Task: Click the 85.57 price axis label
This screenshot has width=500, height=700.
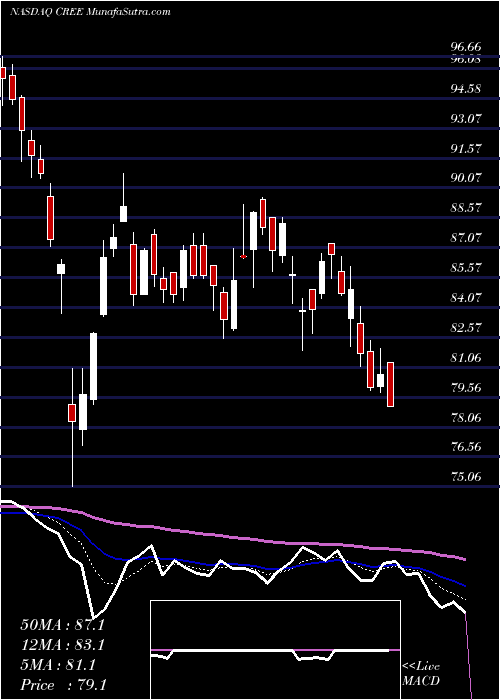Action: pos(465,268)
